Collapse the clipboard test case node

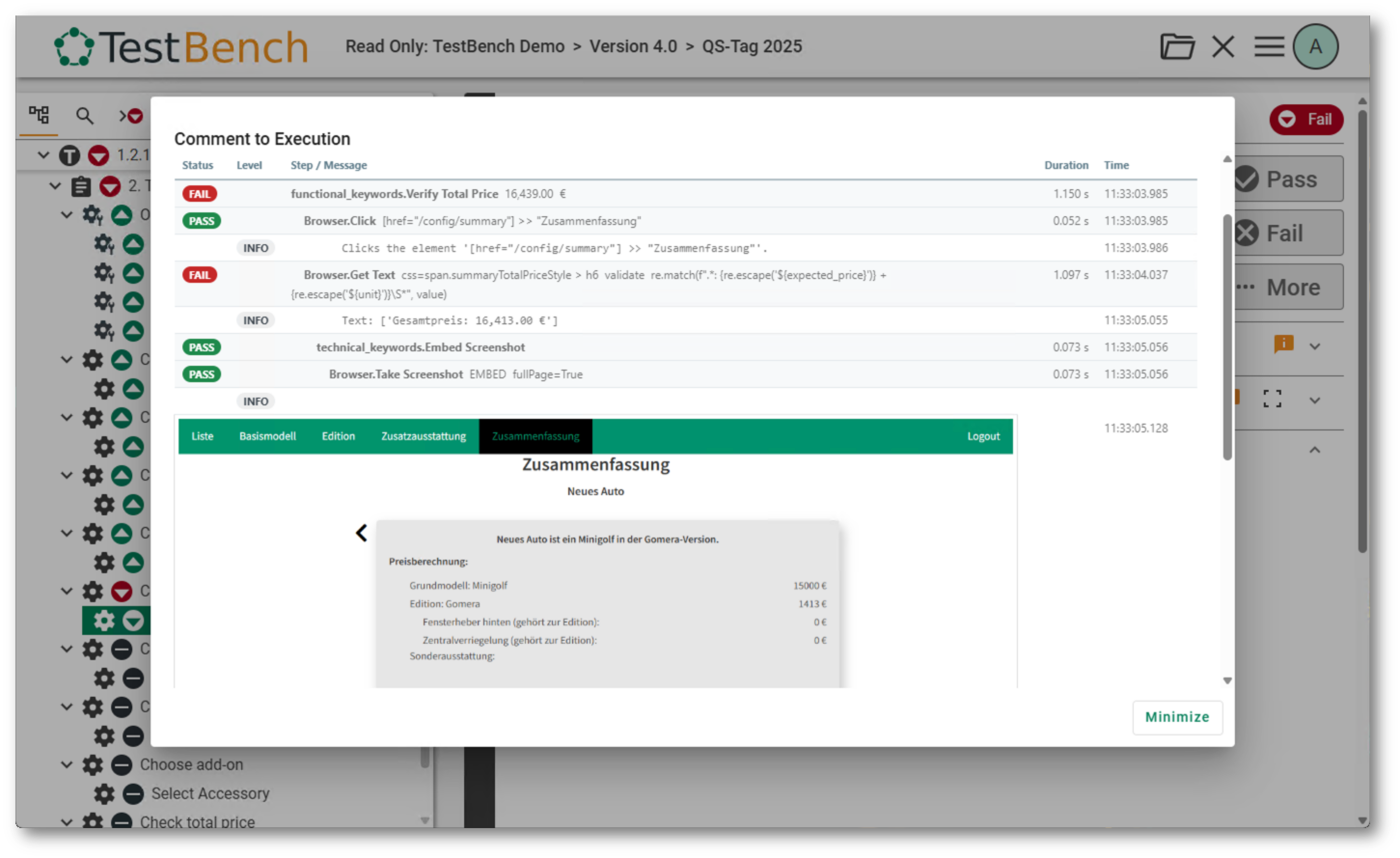pos(55,185)
